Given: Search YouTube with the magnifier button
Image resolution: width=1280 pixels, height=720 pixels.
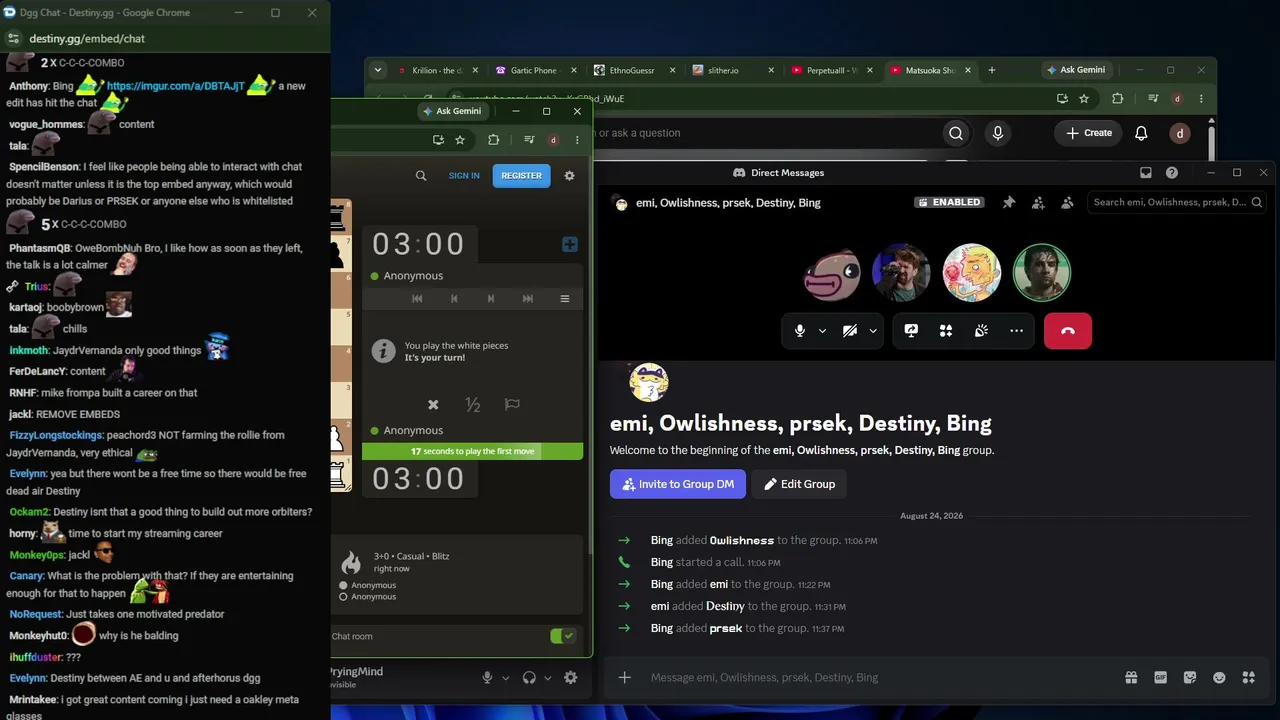Looking at the screenshot, I should click(956, 133).
